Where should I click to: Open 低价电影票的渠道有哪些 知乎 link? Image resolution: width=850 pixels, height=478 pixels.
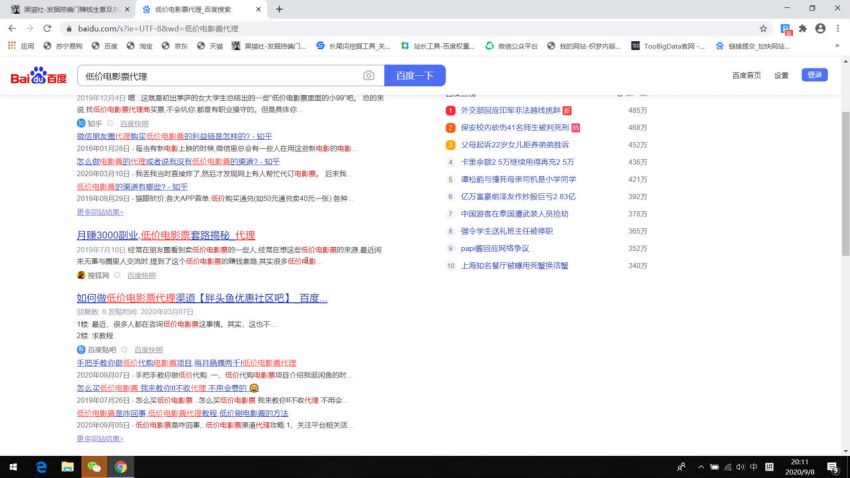[x=132, y=186]
